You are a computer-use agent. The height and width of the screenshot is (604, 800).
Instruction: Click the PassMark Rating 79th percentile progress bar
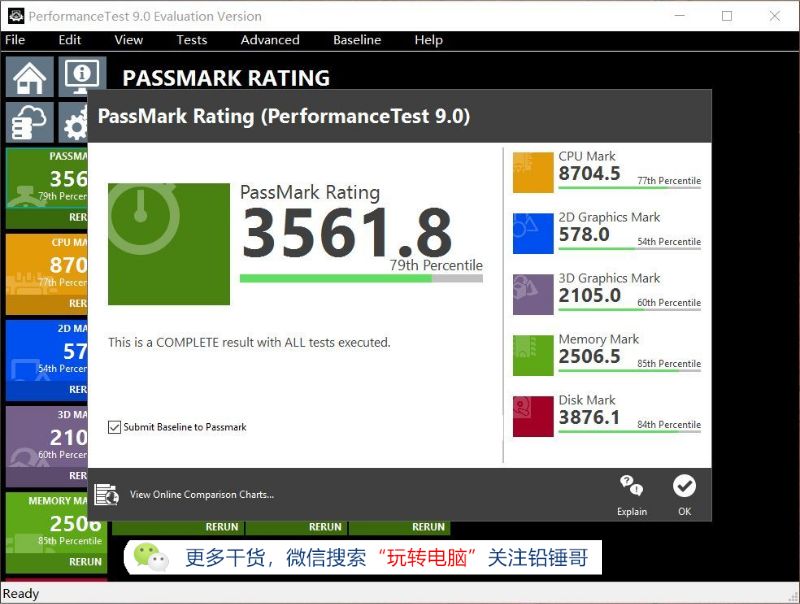tap(361, 279)
